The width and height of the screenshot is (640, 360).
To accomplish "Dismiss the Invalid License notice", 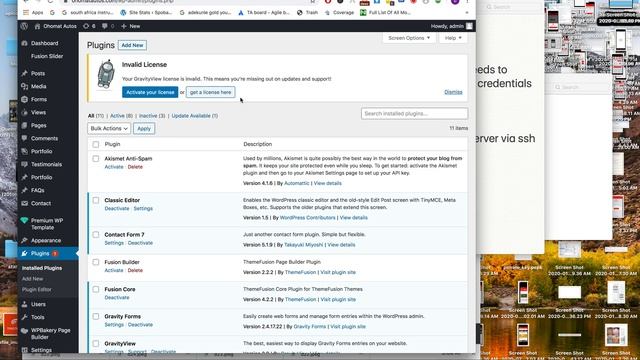I will pyautogui.click(x=453, y=92).
